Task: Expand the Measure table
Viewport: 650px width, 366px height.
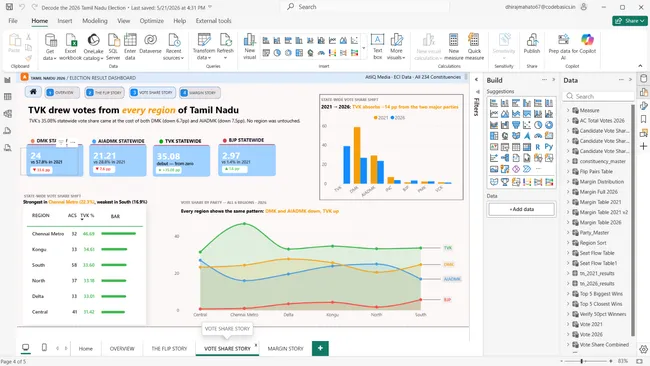Action: point(568,110)
